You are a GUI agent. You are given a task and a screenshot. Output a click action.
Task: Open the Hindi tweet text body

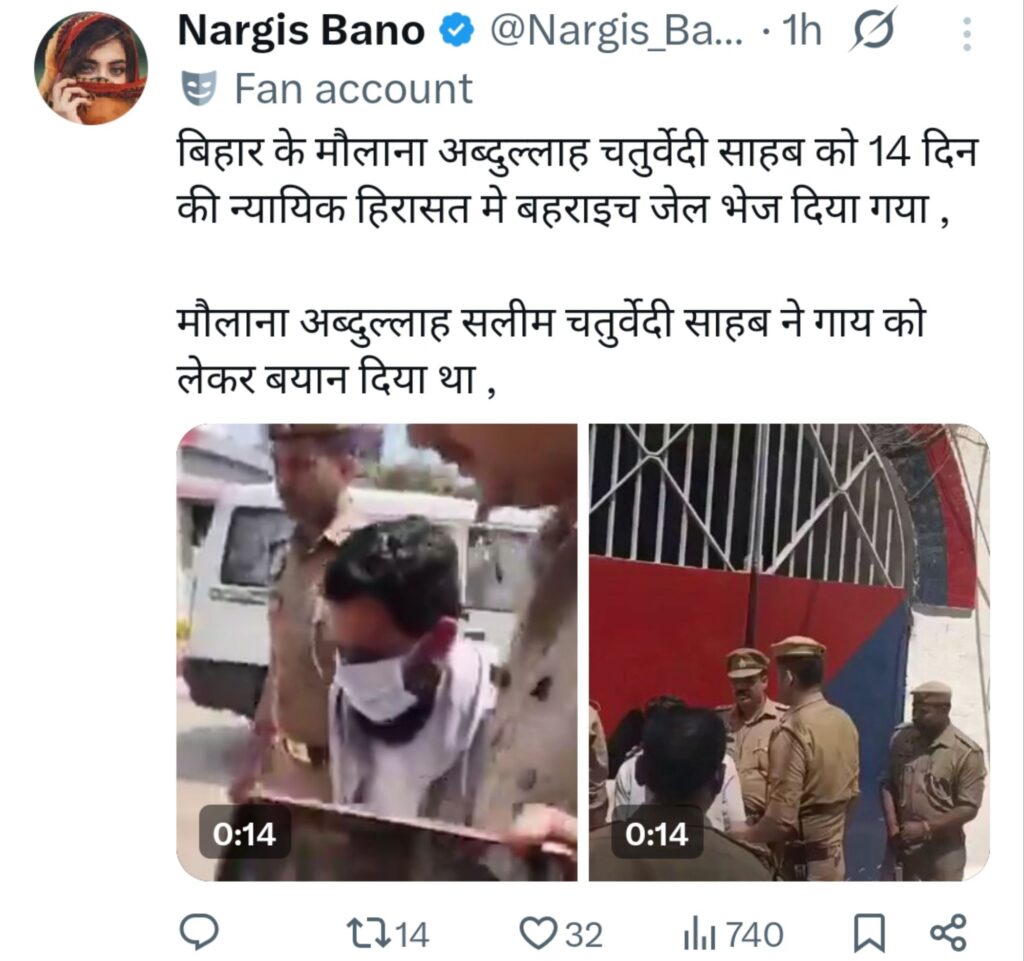pos(577,266)
